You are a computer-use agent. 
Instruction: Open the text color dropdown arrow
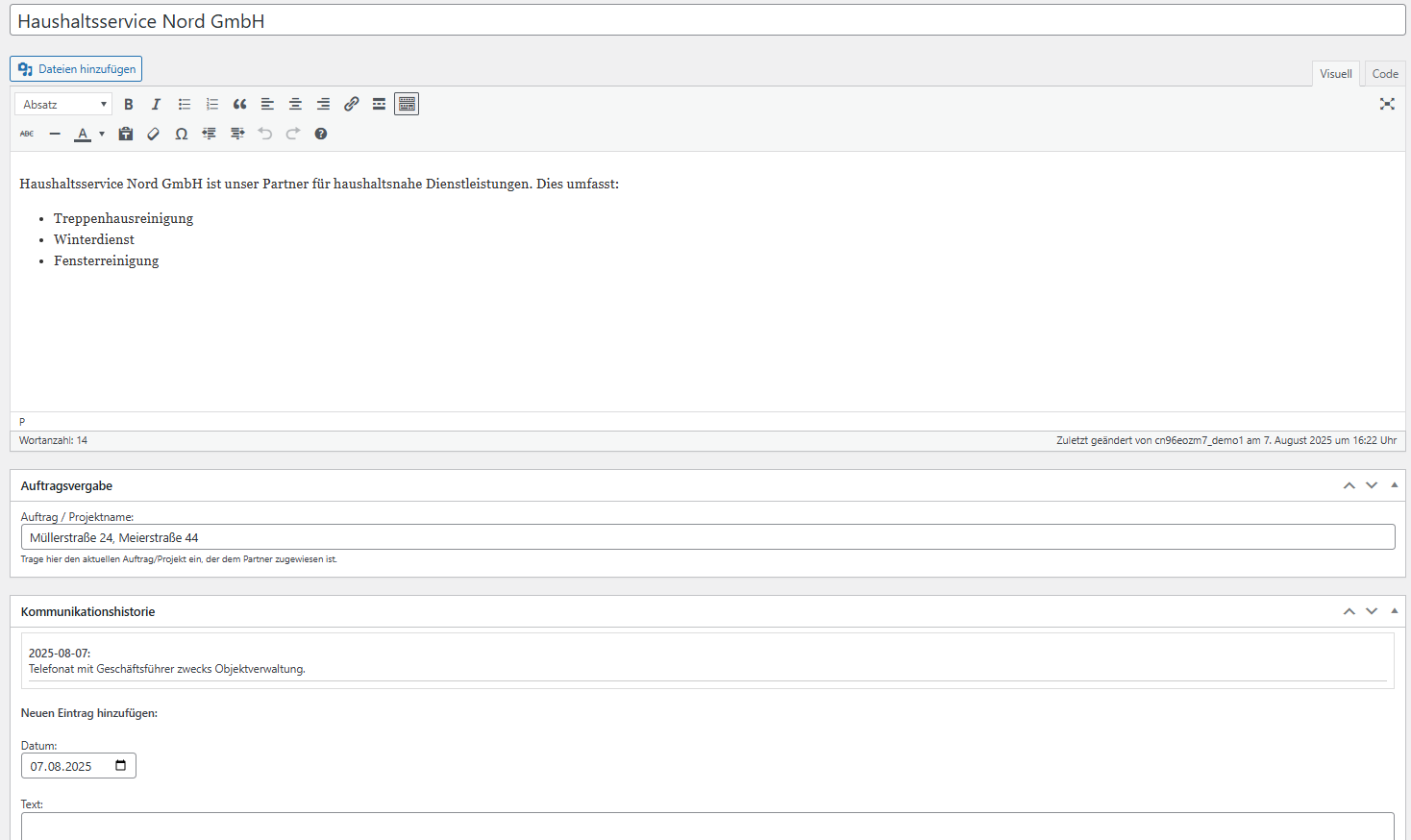(102, 134)
